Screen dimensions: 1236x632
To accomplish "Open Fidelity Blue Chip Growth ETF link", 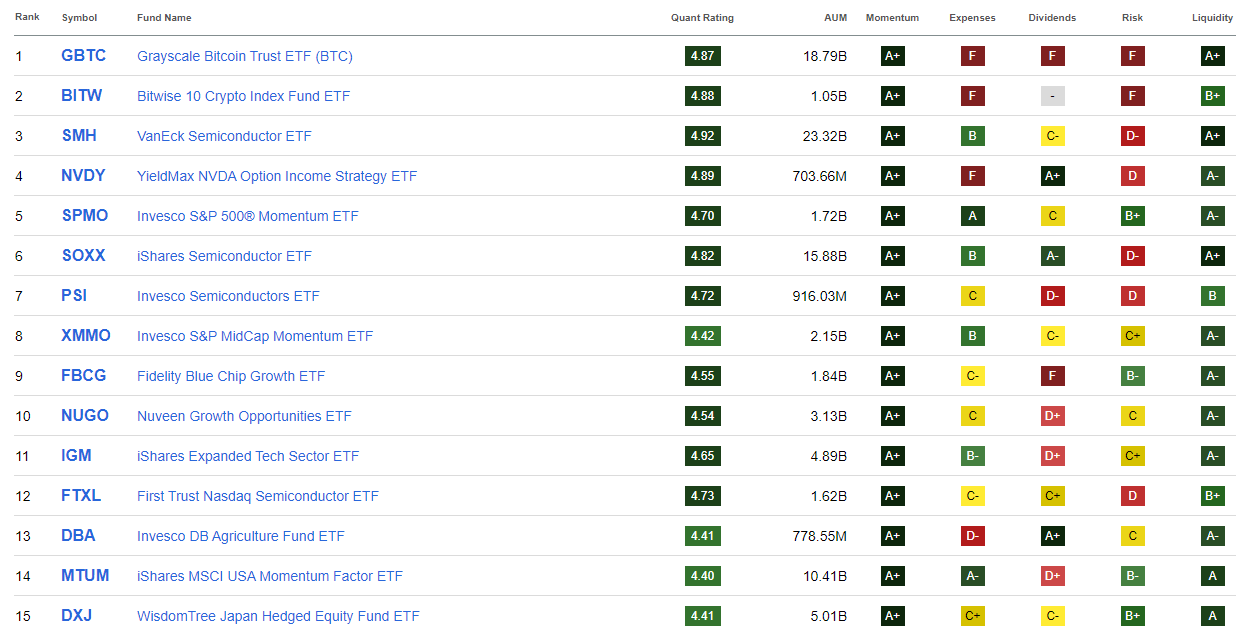I will (x=231, y=376).
